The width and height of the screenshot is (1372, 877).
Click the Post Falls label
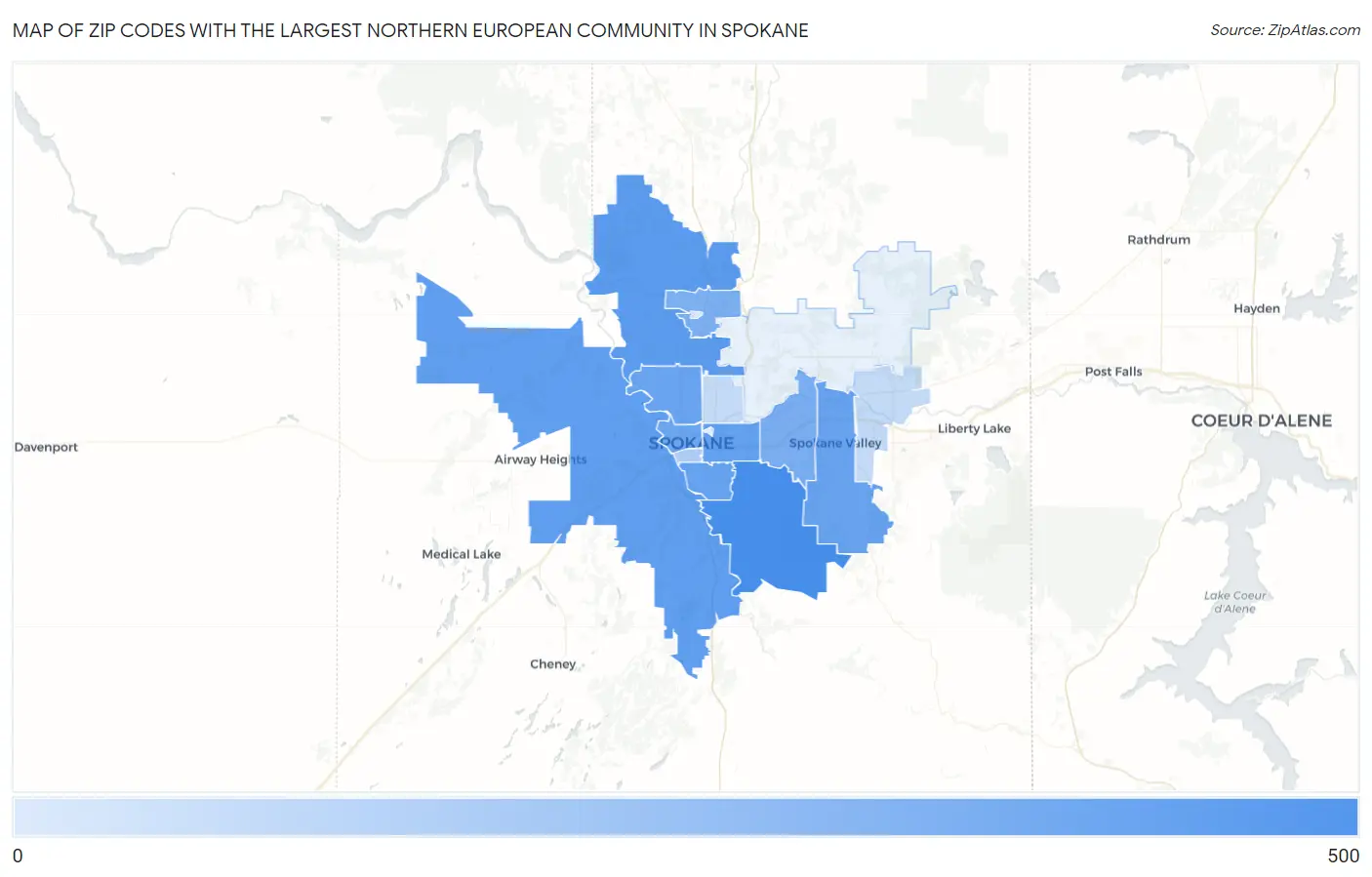click(x=1113, y=372)
